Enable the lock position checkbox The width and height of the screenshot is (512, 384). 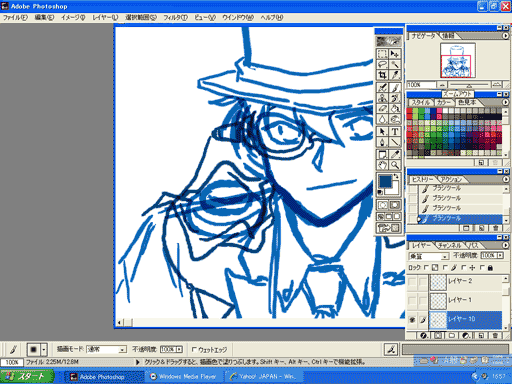[463, 267]
